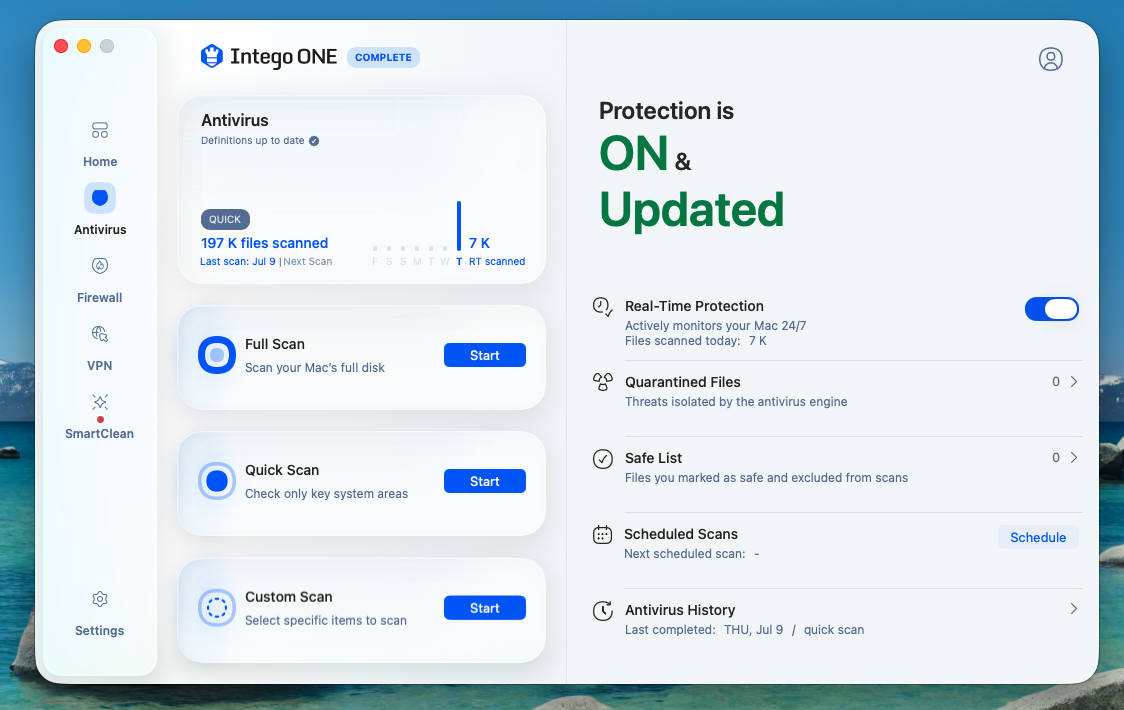
Task: Select the Antivirus label in sidebar
Action: pos(100,229)
